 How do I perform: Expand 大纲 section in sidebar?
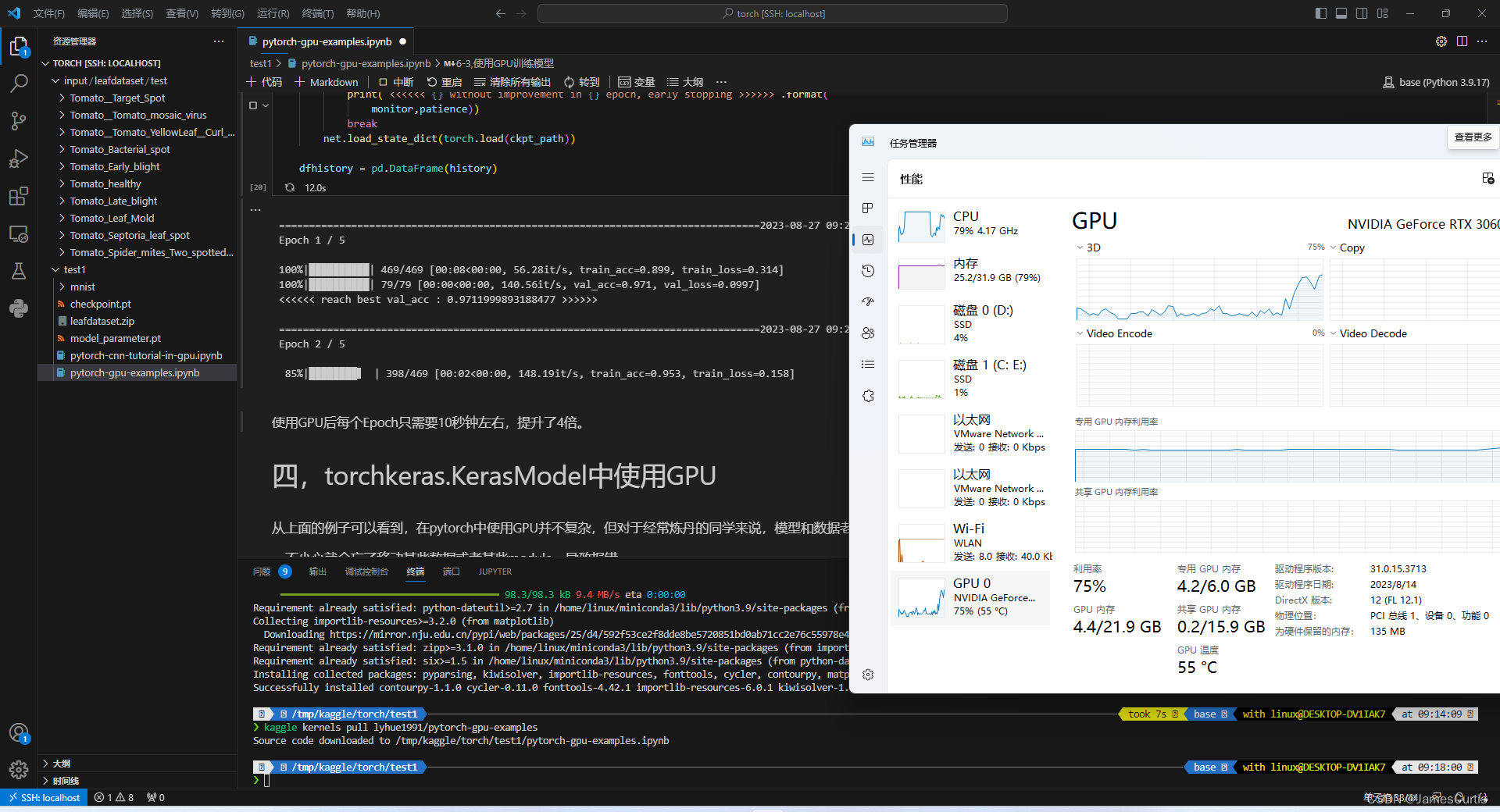point(137,764)
